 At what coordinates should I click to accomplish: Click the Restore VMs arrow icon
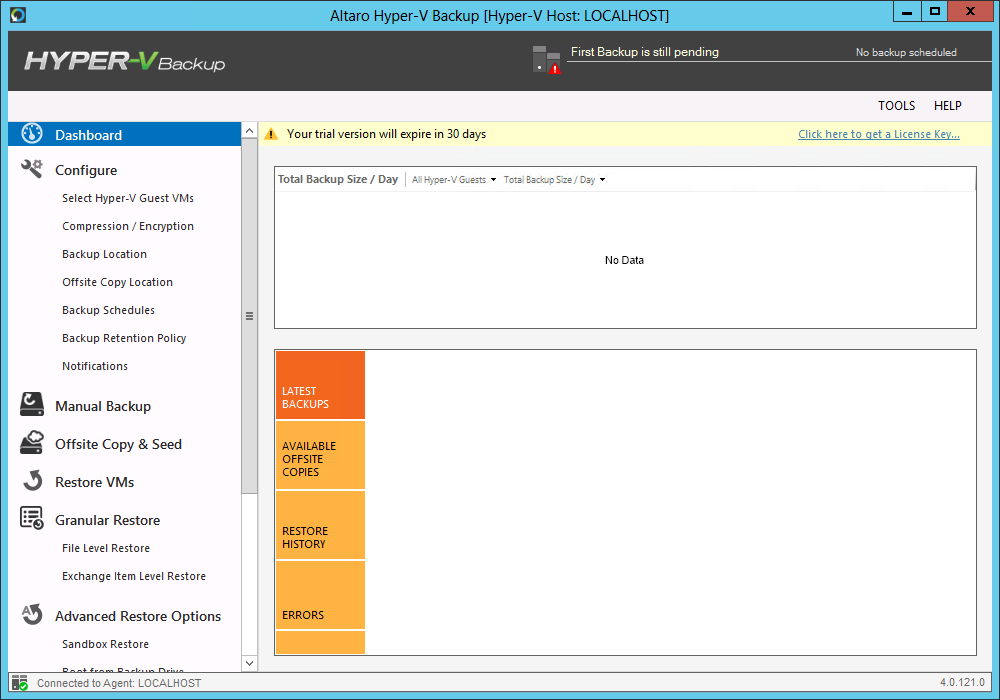[33, 481]
